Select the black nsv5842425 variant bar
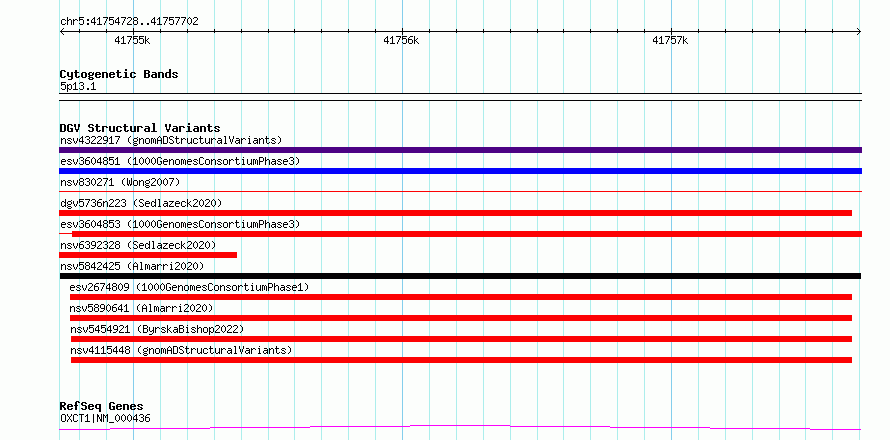 click(x=460, y=276)
